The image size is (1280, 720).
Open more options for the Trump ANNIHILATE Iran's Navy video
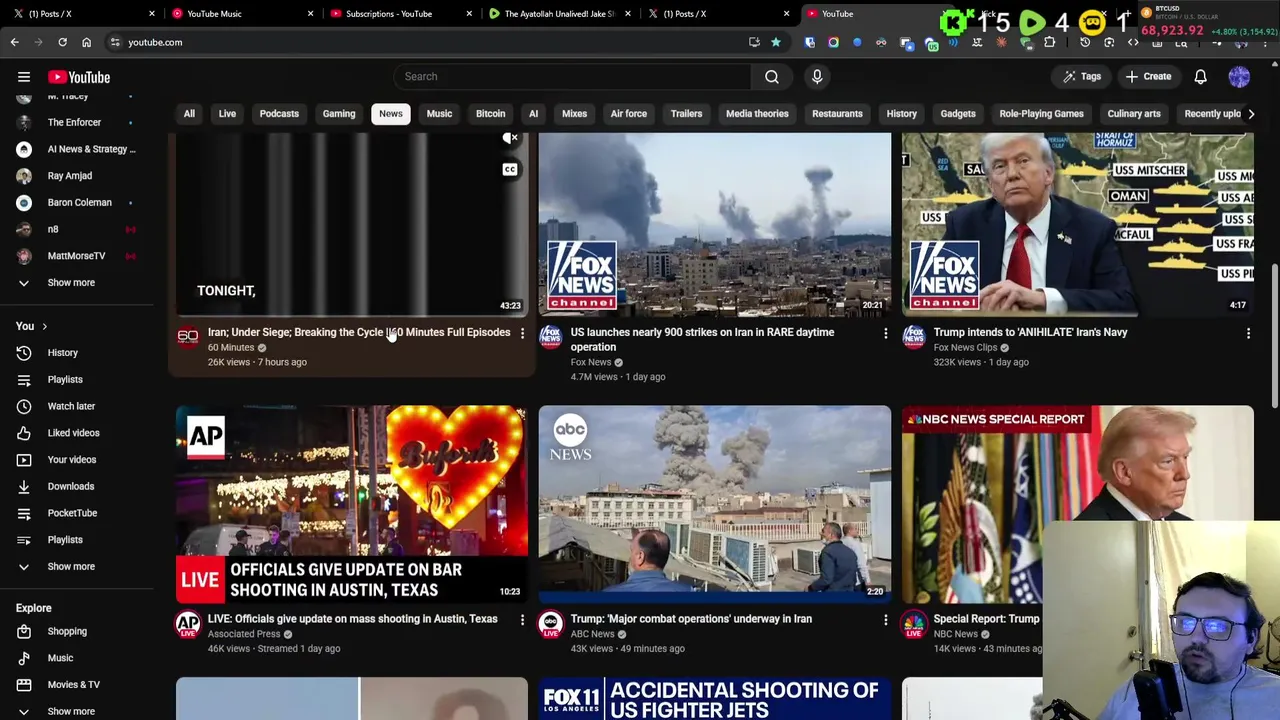point(1248,333)
